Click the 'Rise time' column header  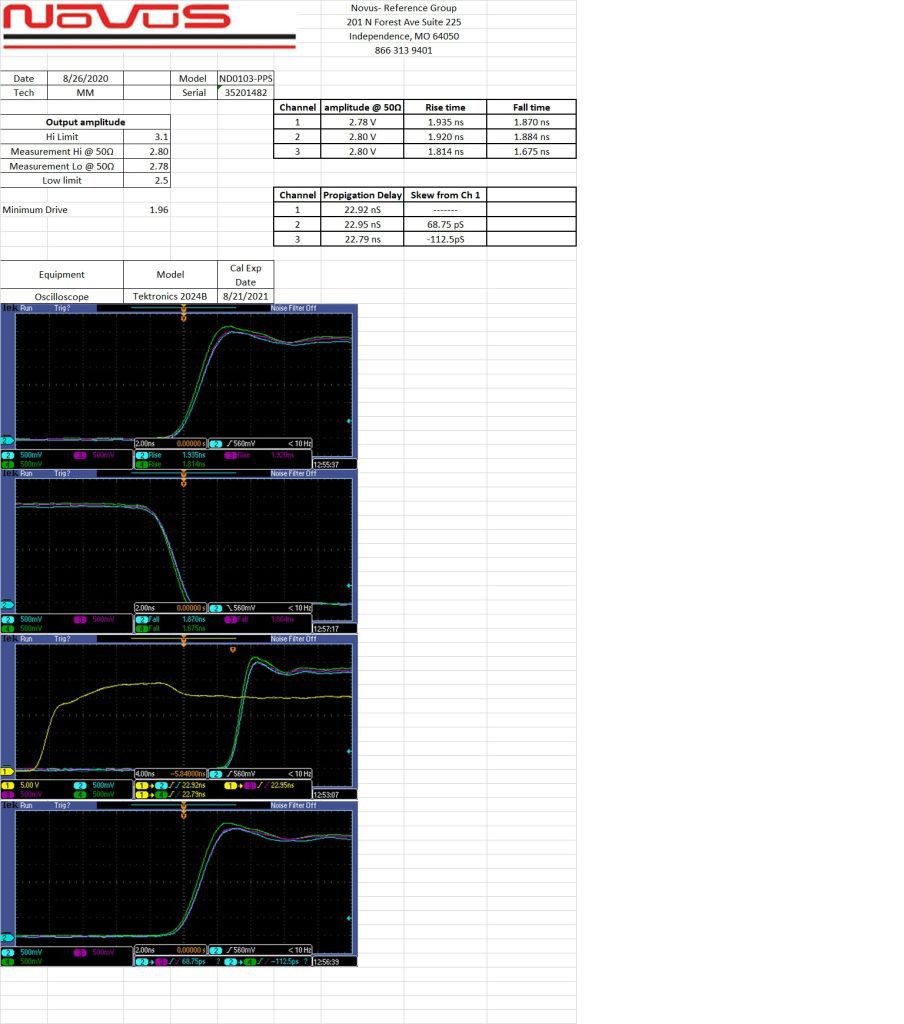pos(445,107)
